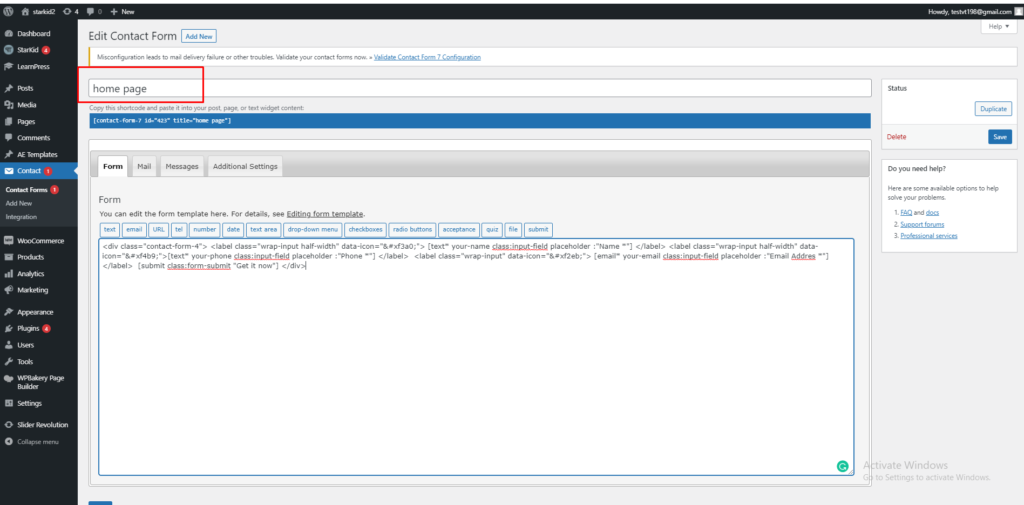
Task: Click the Users icon in sidebar
Action: point(9,345)
